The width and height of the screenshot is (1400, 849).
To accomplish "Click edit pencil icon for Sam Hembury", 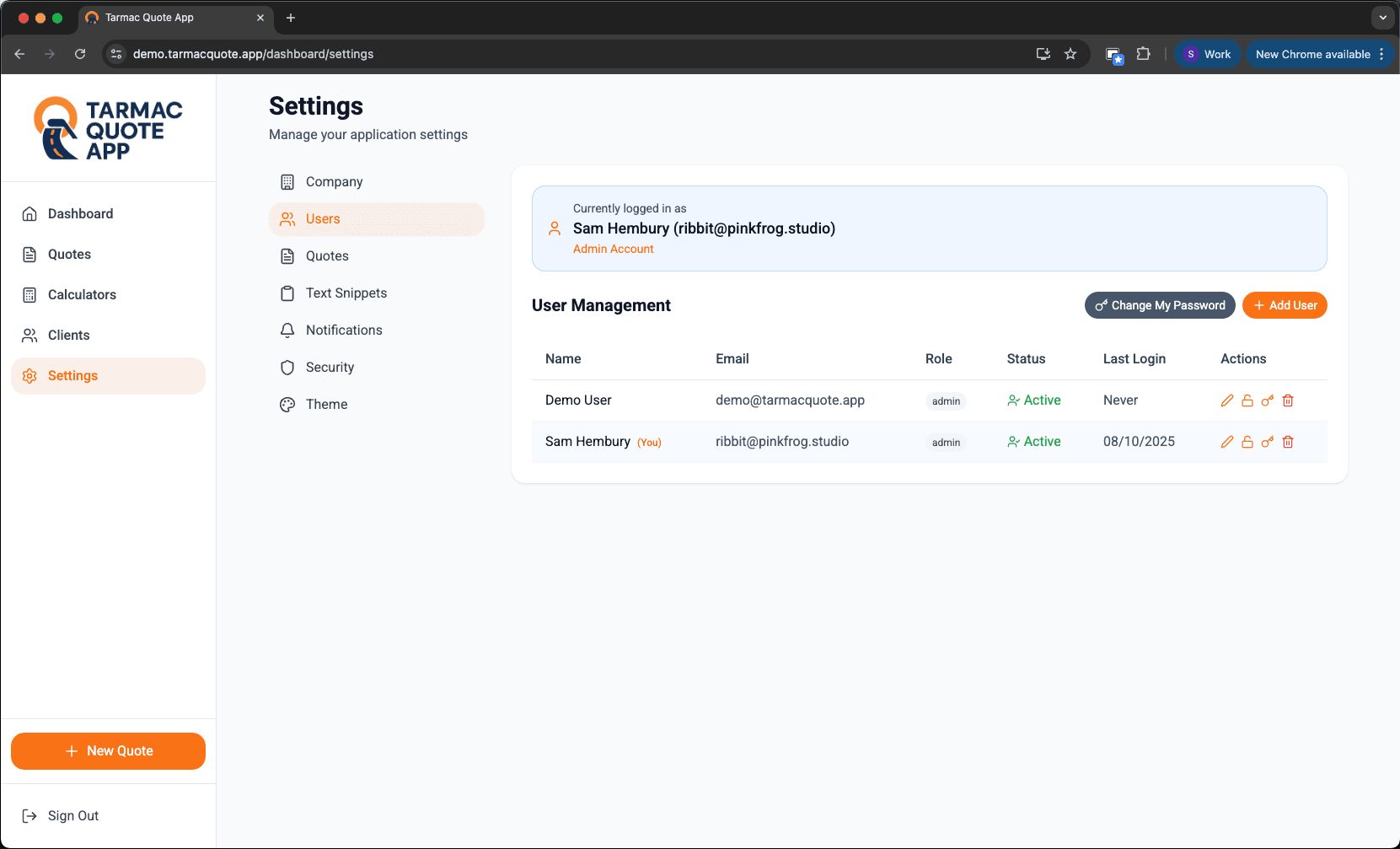I will (1227, 442).
